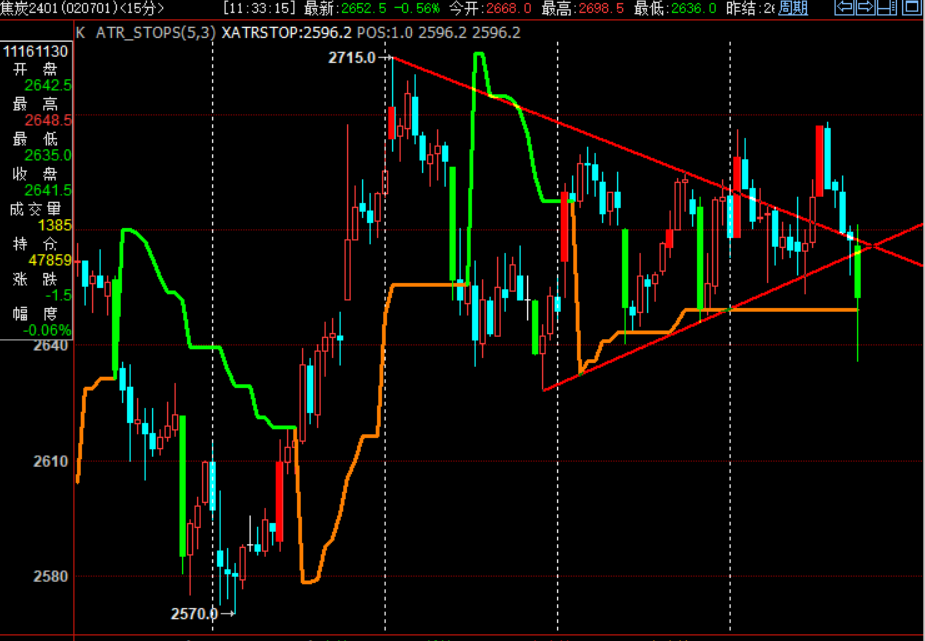
Task: Click the 2570.0 low price marker
Action: tap(193, 613)
